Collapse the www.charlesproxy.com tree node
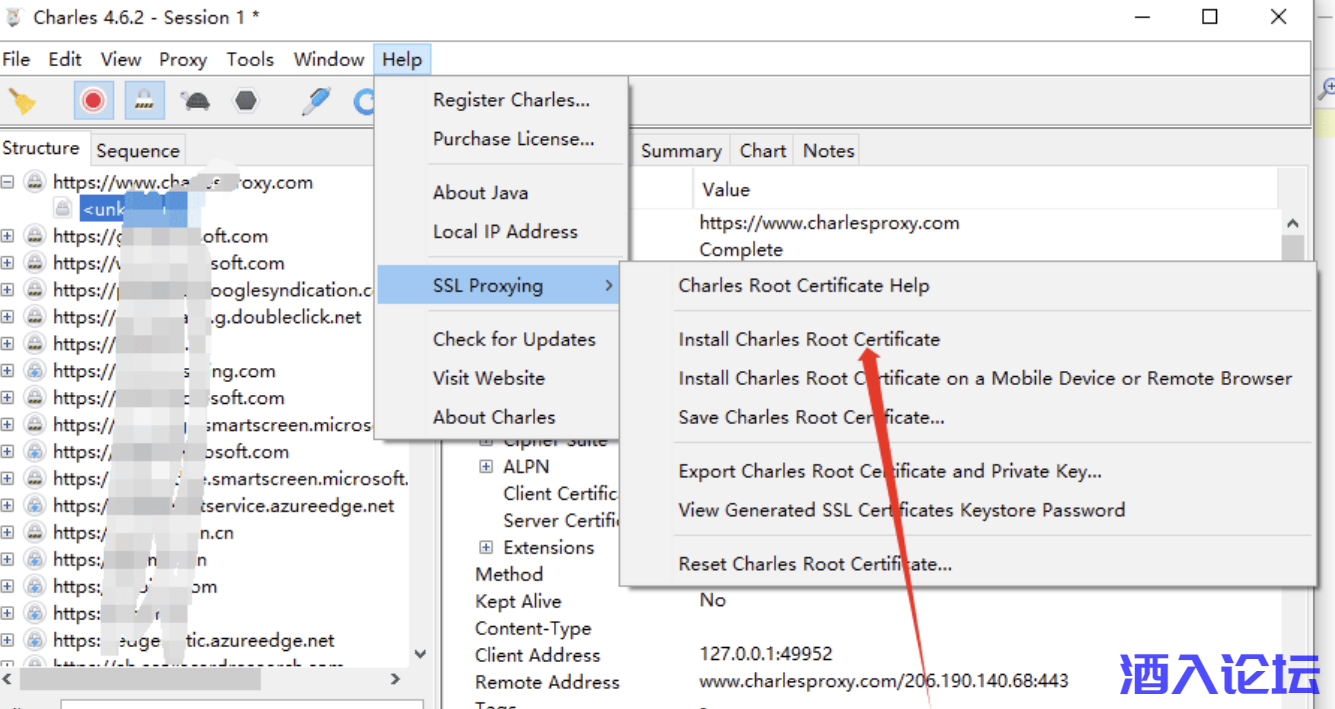 pyautogui.click(x=8, y=182)
